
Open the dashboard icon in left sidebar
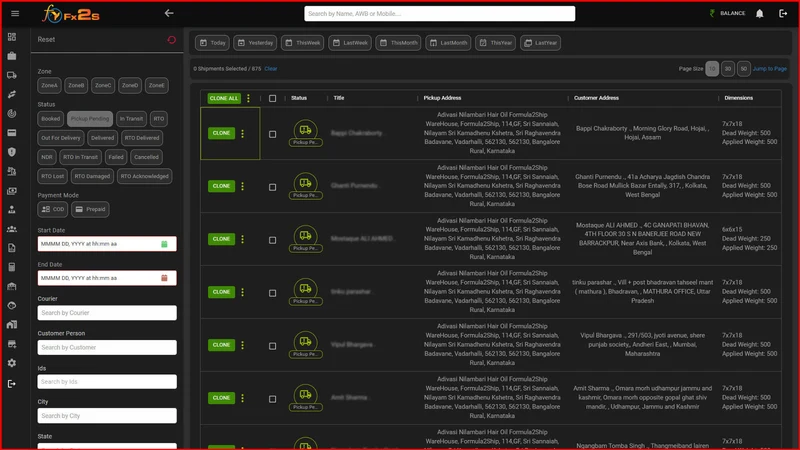[12, 37]
